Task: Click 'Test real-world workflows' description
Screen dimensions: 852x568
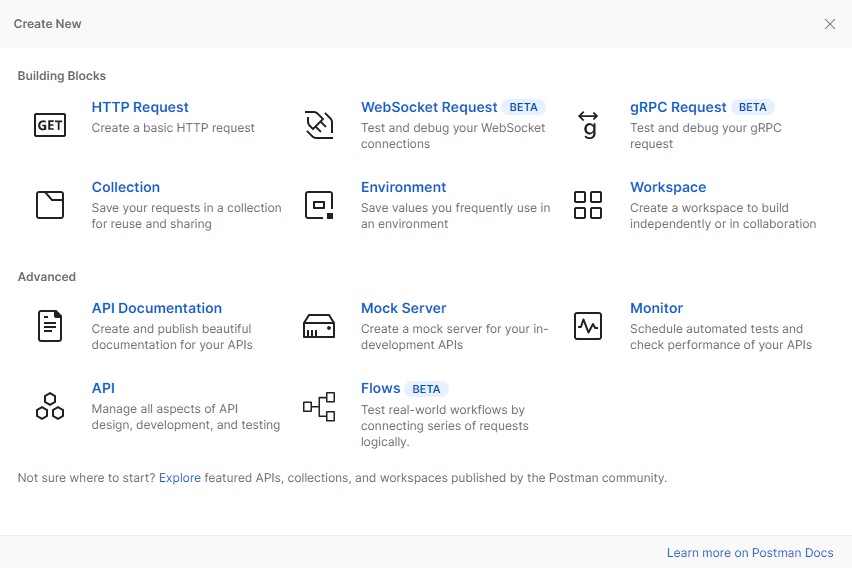Action: click(444, 426)
